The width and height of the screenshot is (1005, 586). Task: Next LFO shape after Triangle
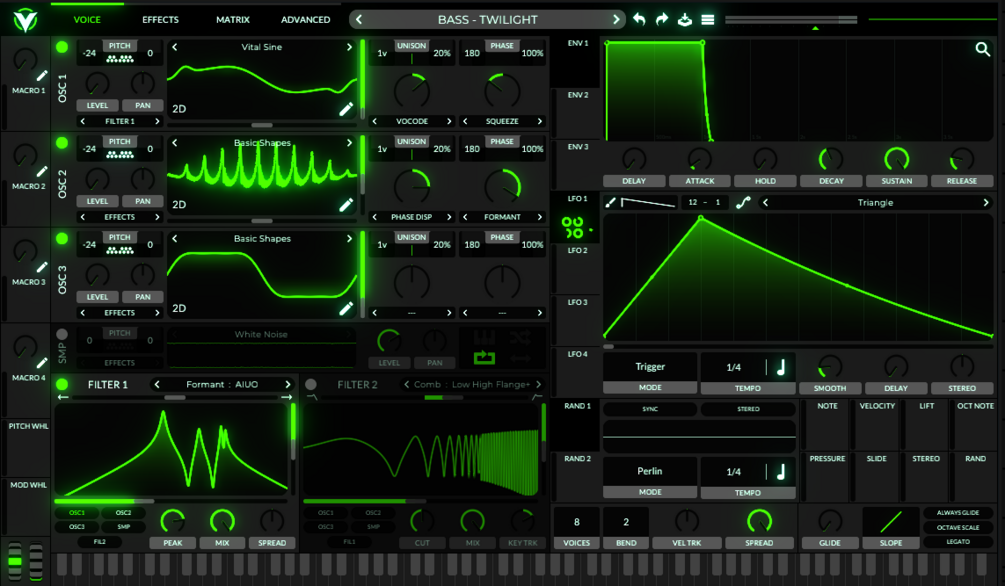pos(986,203)
